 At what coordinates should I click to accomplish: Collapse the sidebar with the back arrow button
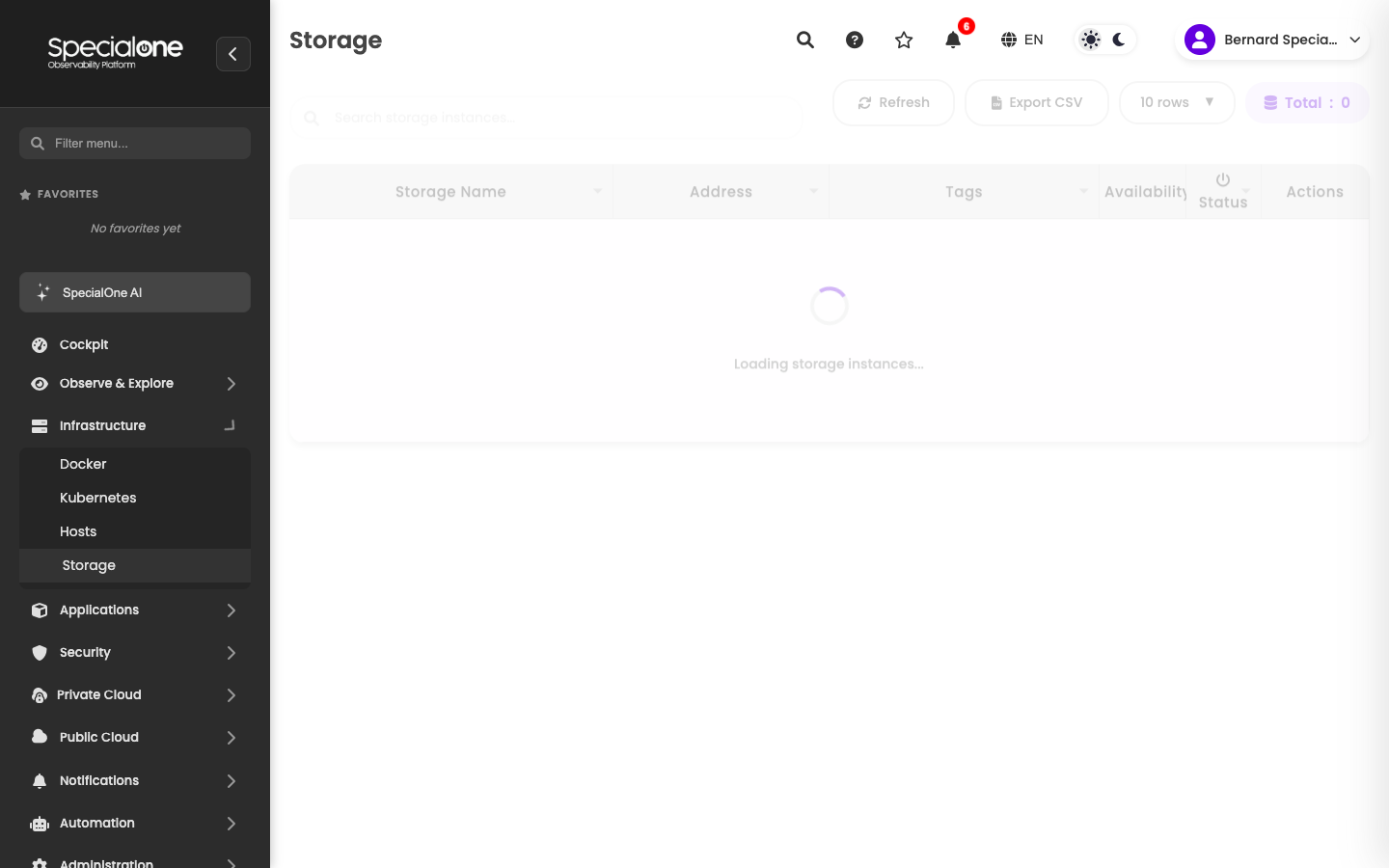pos(233,54)
